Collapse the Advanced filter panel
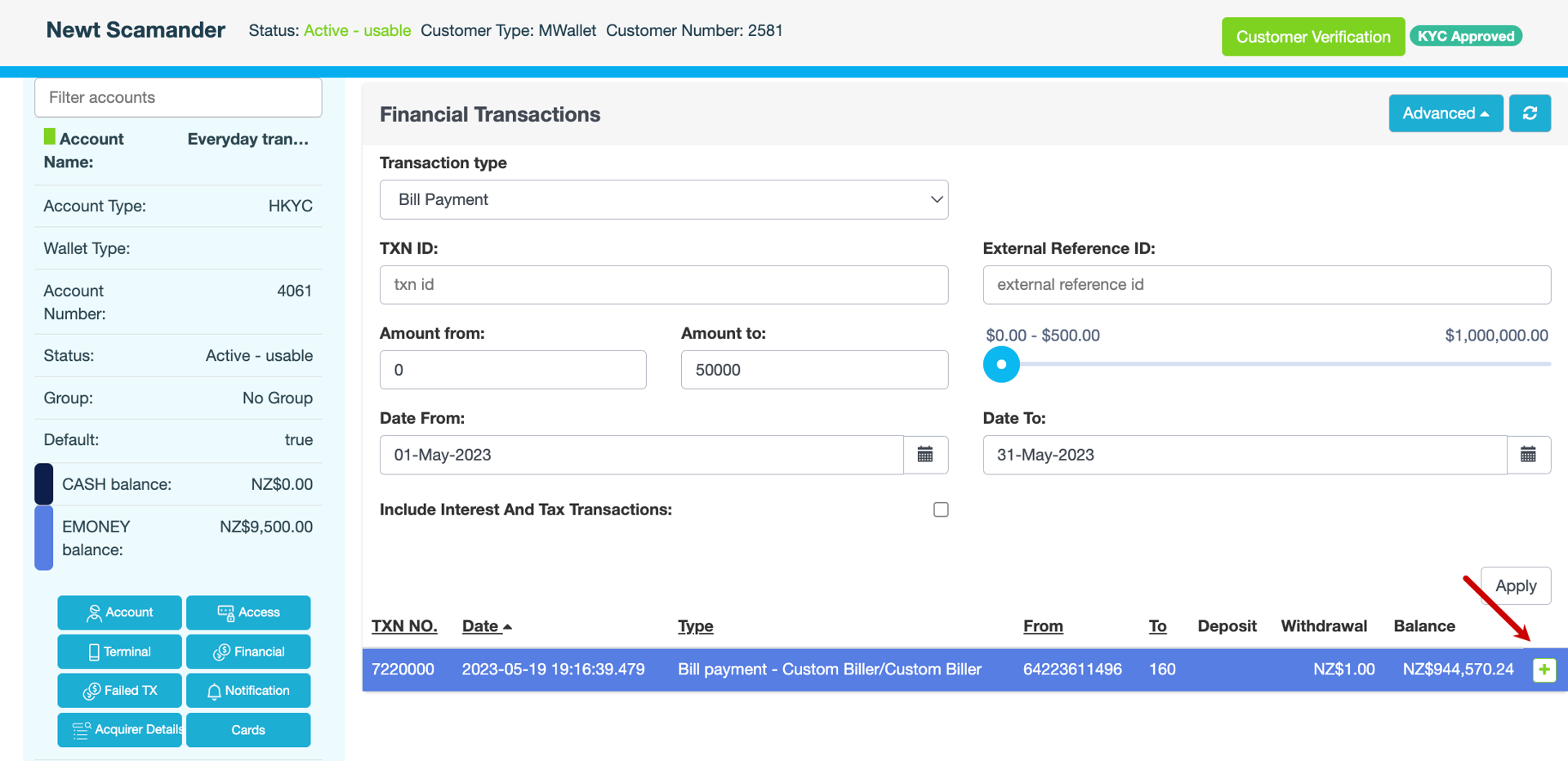 1445,113
